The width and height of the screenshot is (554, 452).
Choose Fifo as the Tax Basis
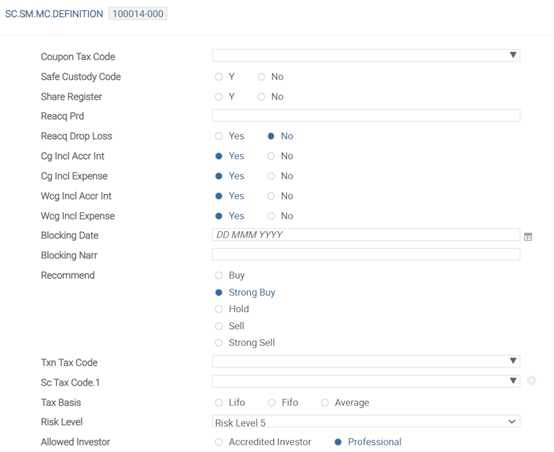(272, 403)
